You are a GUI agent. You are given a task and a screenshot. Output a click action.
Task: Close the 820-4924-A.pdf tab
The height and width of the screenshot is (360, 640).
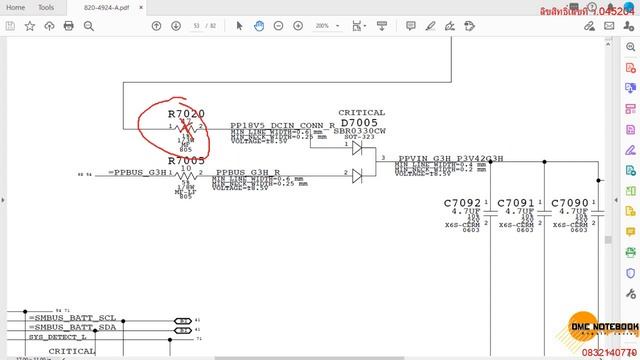tap(141, 7)
